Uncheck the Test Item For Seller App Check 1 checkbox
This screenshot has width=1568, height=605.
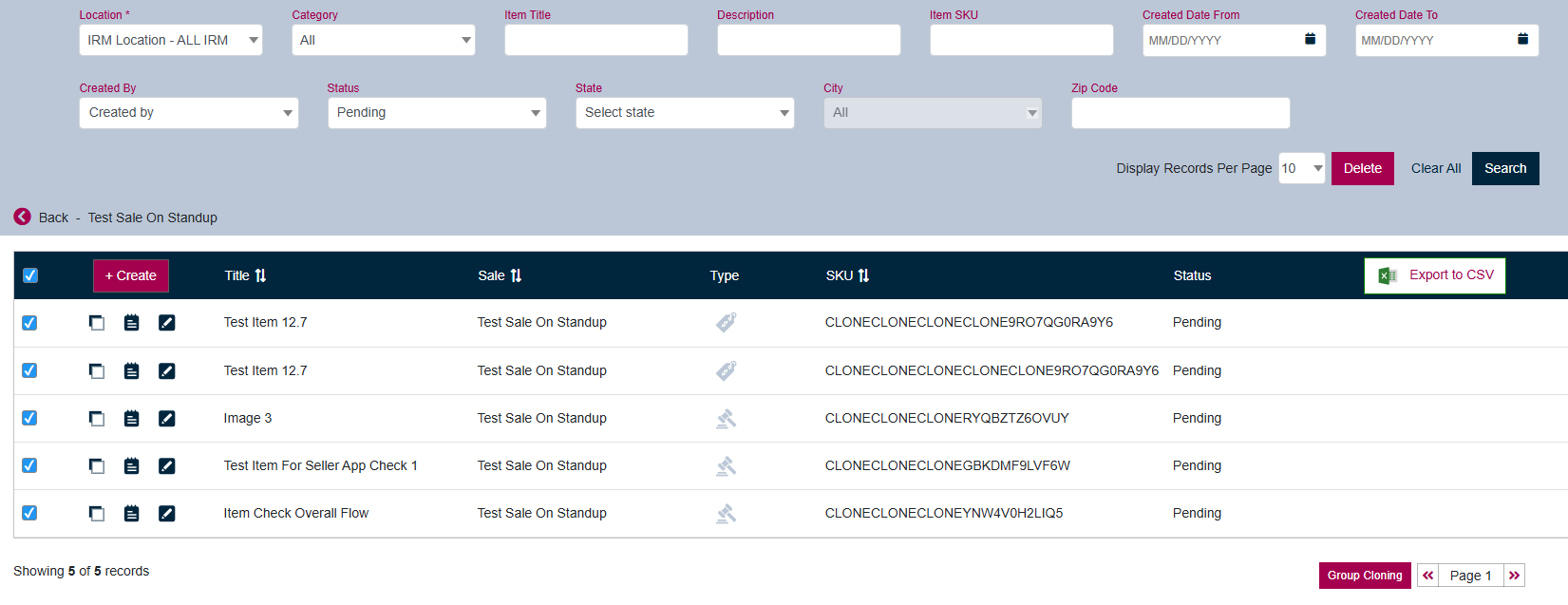[x=29, y=465]
